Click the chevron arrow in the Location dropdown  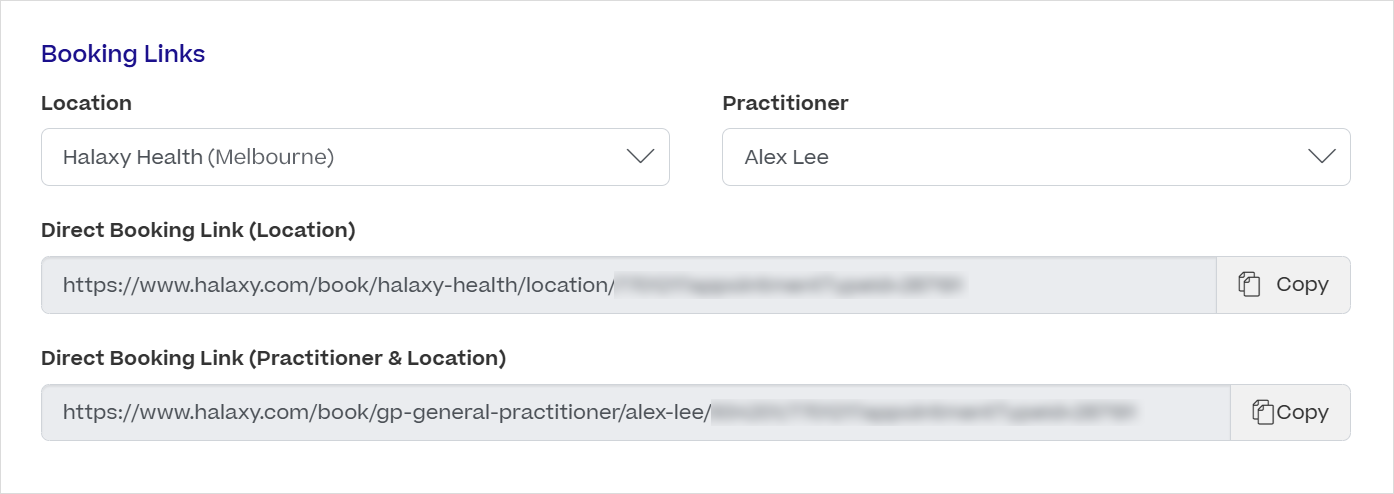[639, 156]
